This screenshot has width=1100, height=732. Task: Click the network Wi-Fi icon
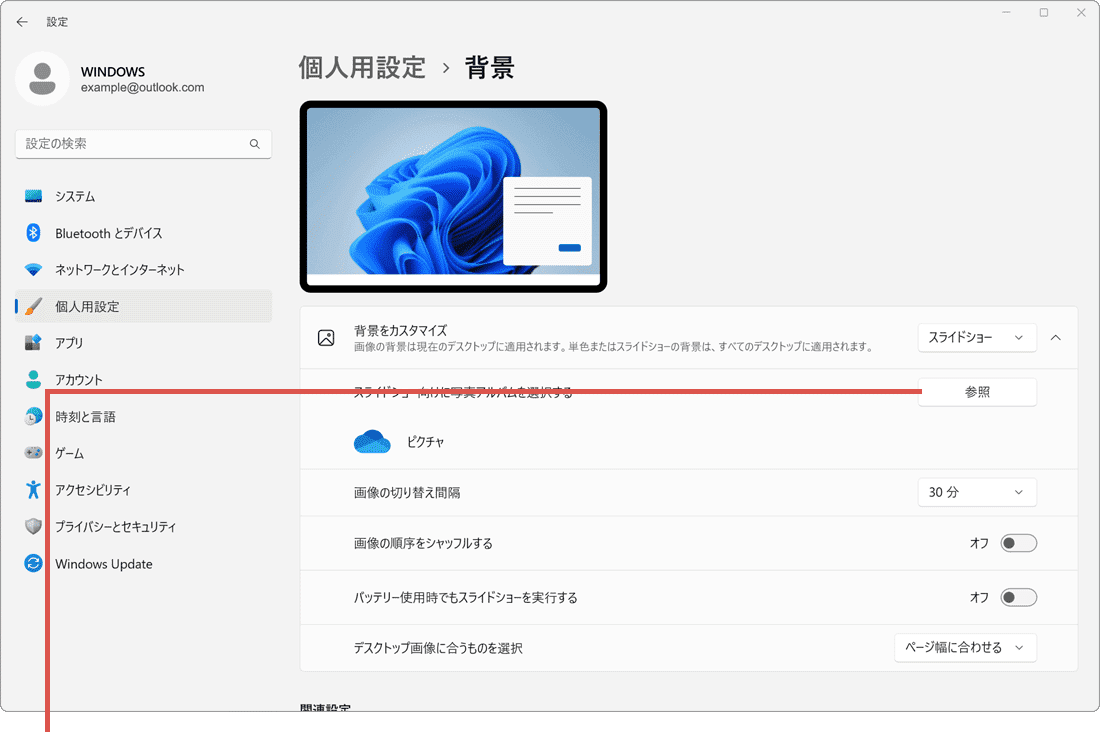tap(33, 269)
